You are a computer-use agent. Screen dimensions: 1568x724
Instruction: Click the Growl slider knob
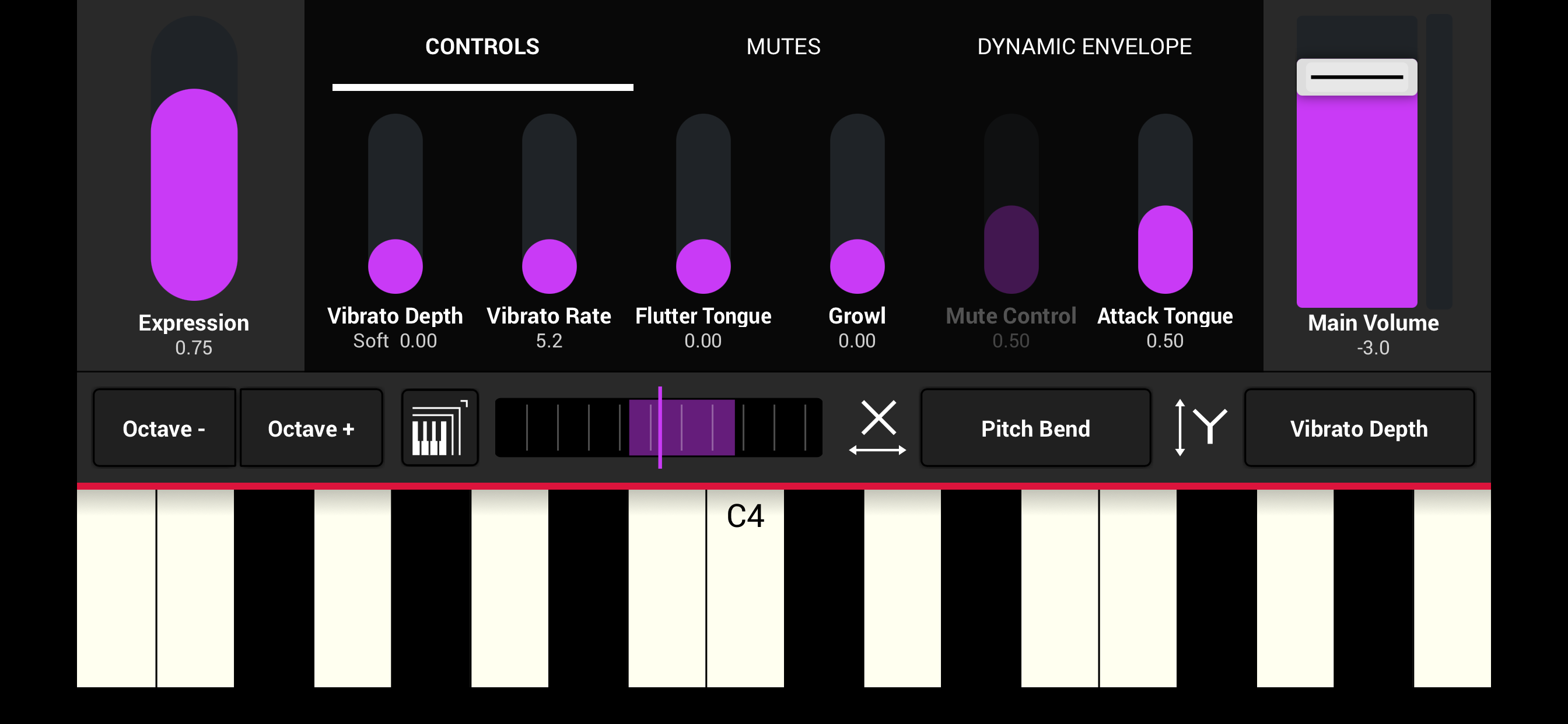[857, 266]
